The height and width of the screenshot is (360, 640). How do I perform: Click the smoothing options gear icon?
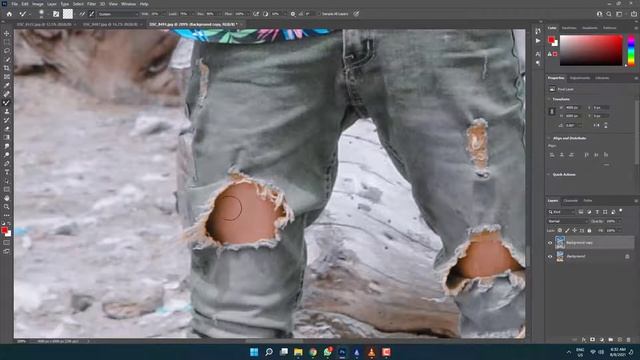point(293,14)
